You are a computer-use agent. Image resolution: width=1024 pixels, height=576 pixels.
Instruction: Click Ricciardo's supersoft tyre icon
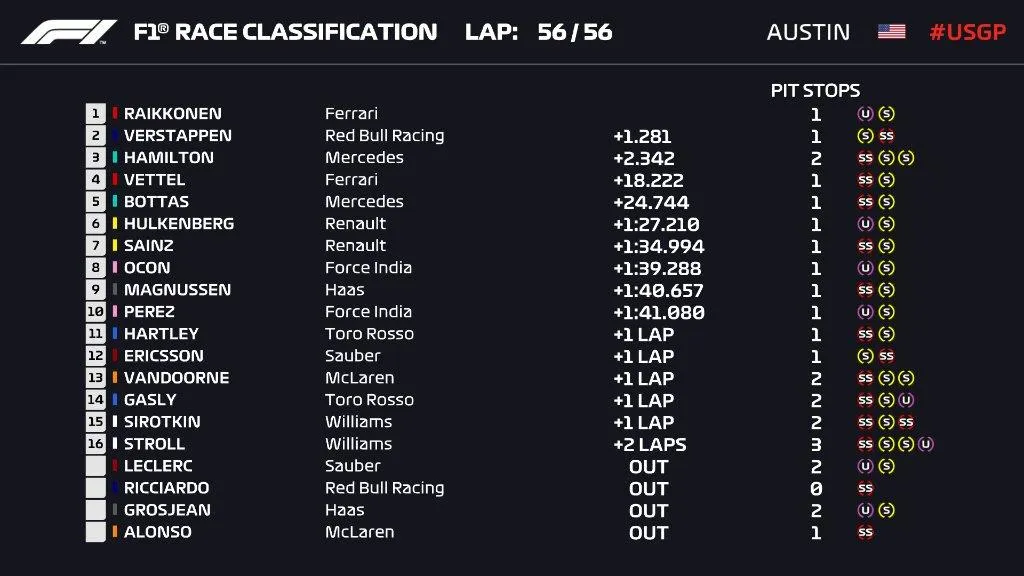[x=865, y=488]
